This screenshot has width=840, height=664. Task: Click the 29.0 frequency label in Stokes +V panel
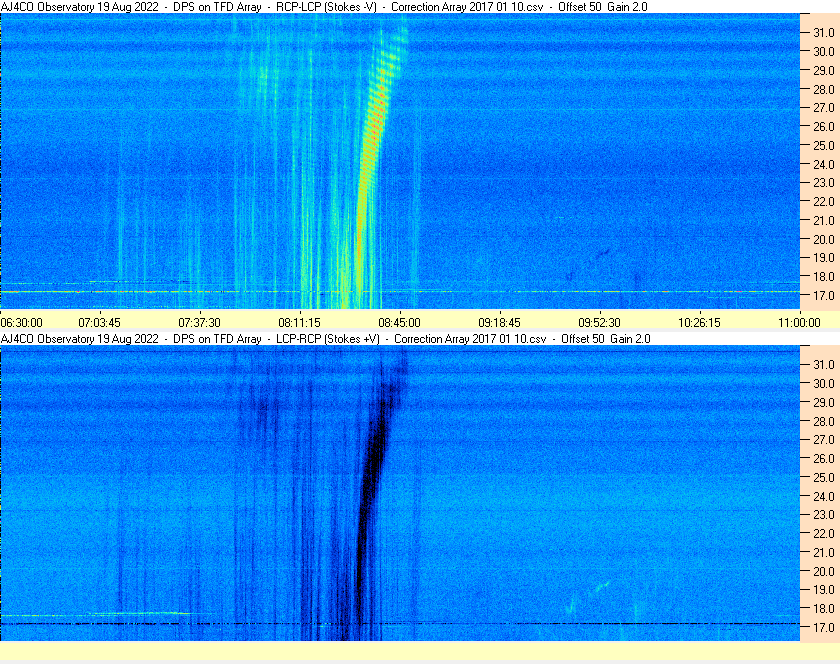[824, 402]
